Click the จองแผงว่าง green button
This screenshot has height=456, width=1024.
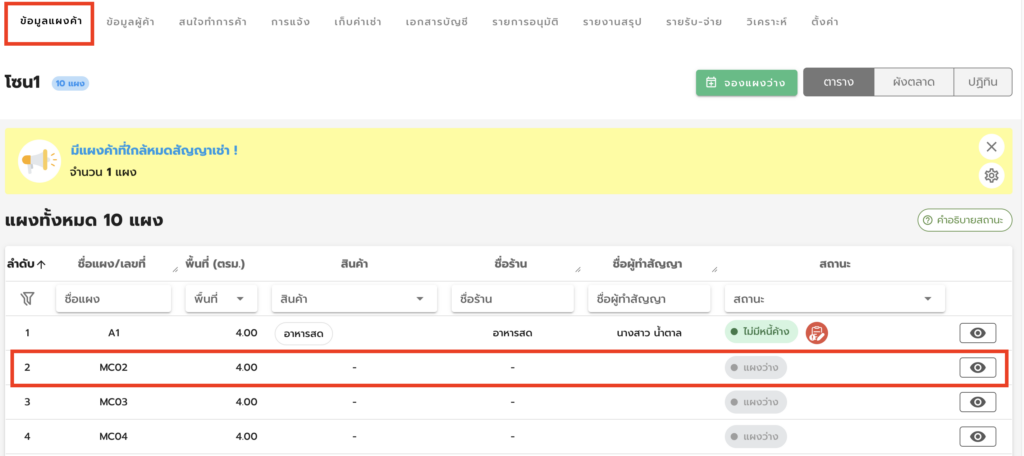(746, 83)
